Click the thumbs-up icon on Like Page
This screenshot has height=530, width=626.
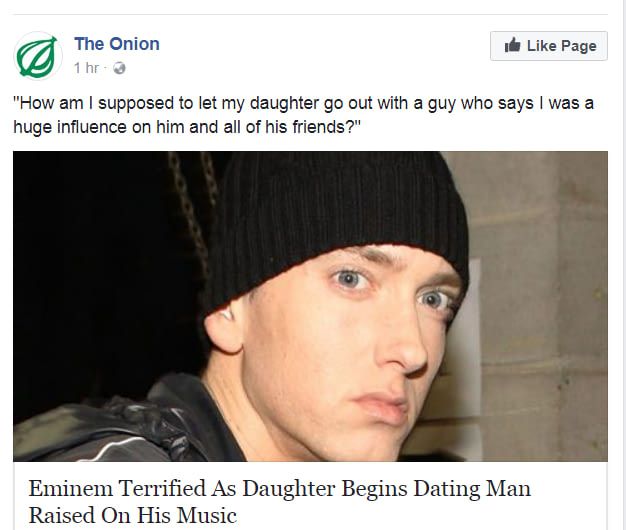coord(512,45)
